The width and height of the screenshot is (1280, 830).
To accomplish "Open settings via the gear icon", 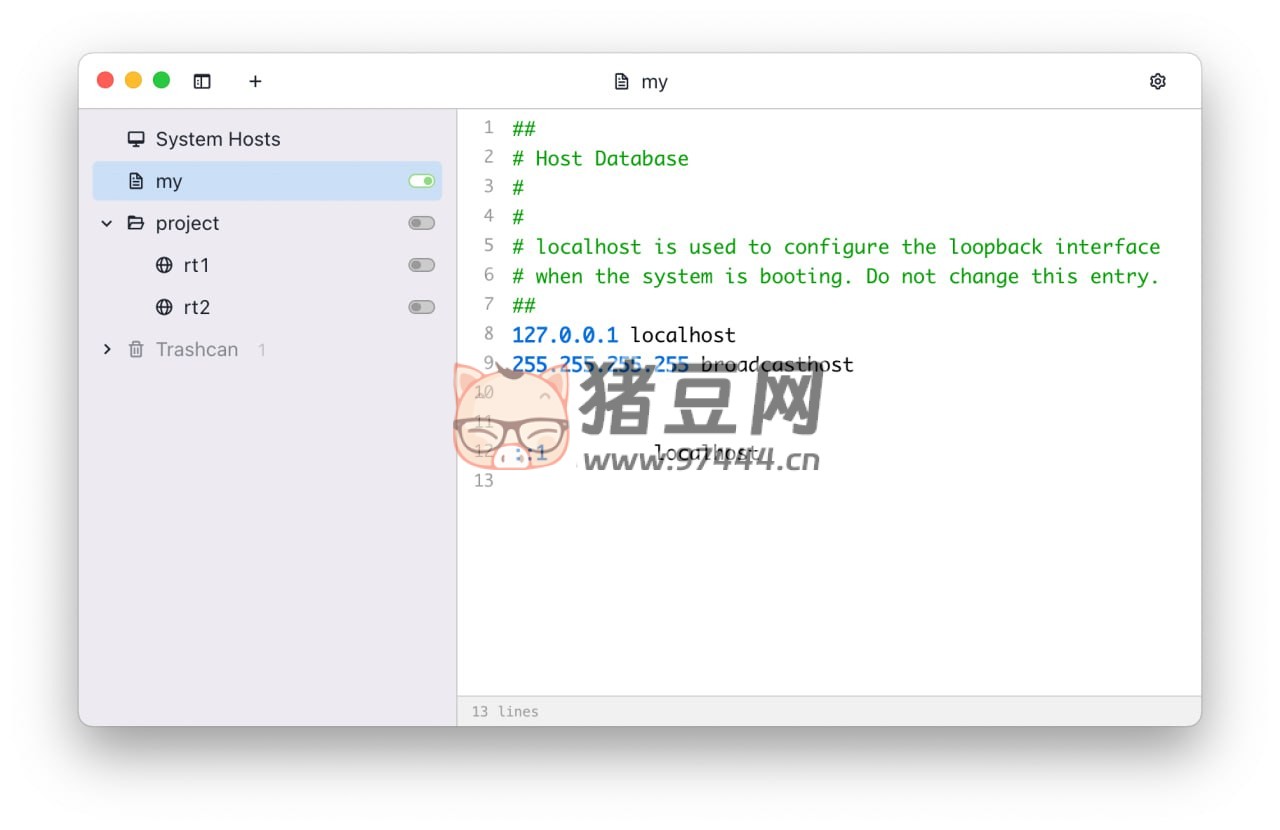I will [x=1157, y=81].
